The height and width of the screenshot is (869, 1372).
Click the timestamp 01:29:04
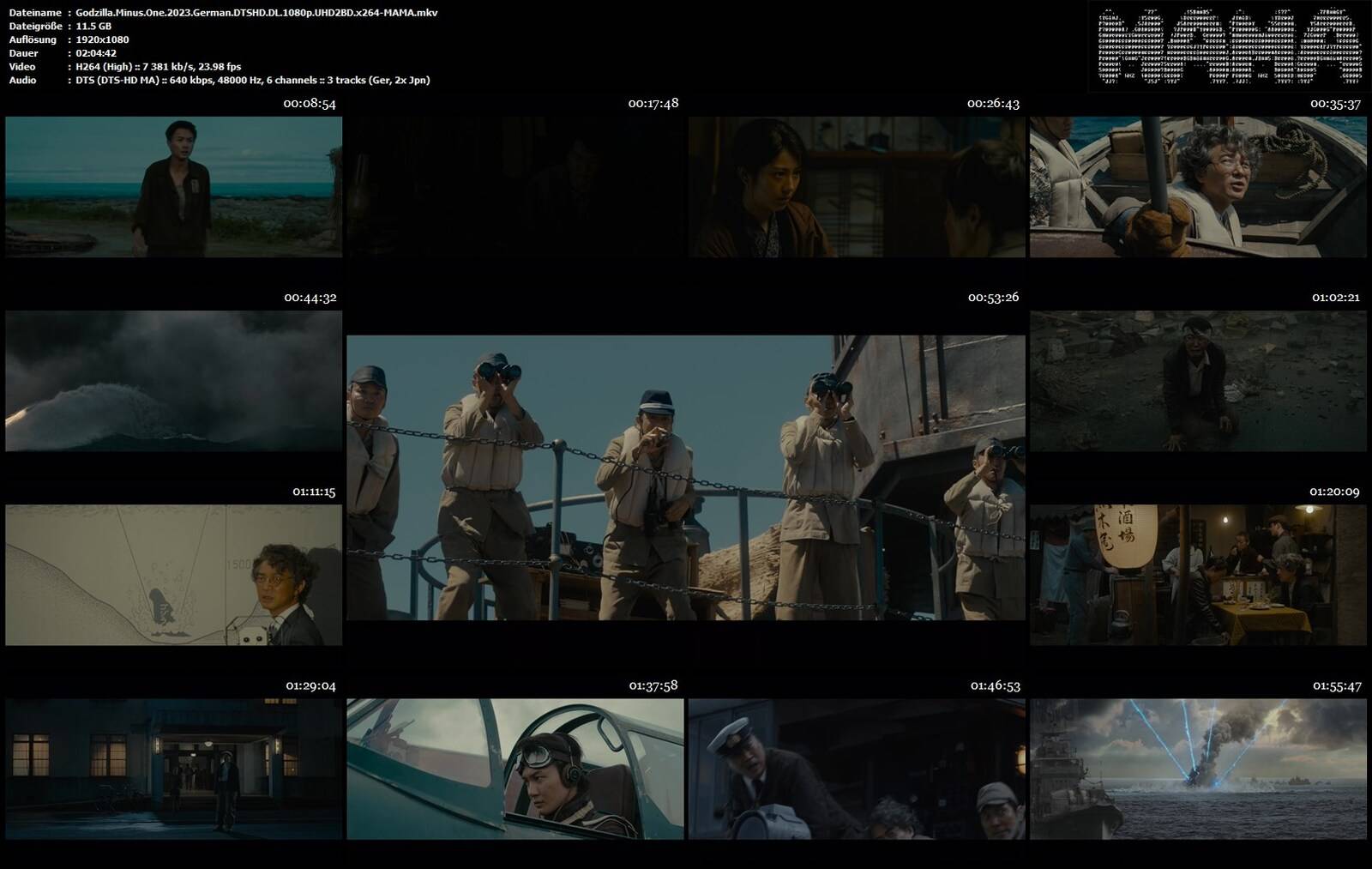click(311, 686)
